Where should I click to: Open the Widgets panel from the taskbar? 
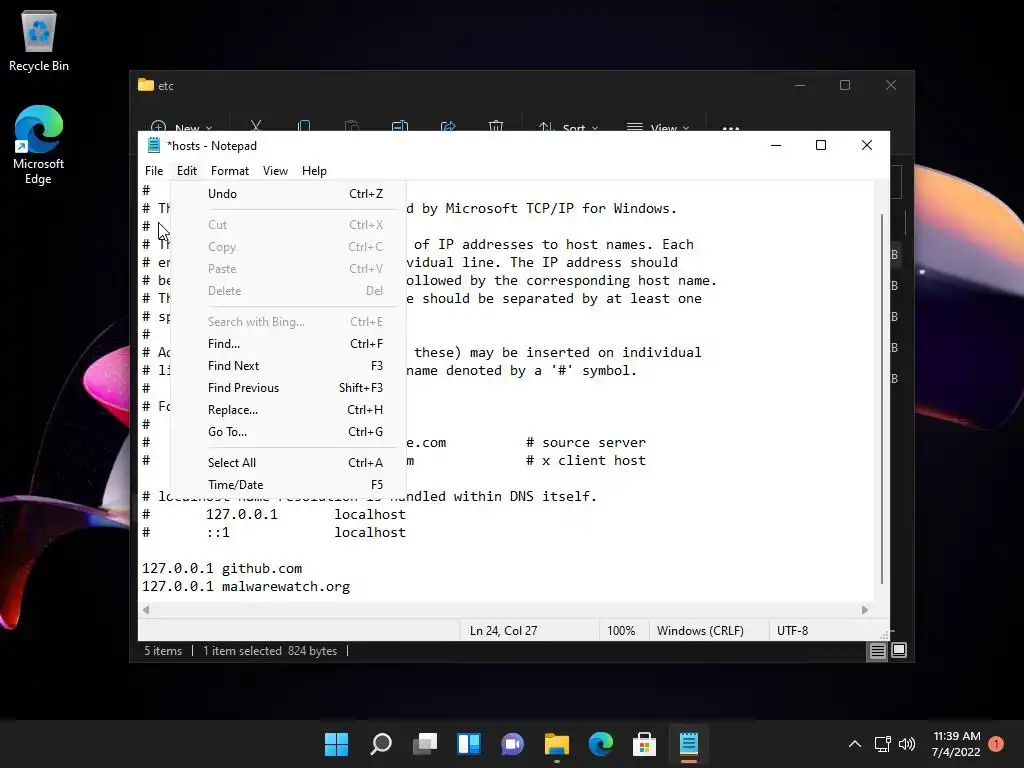tap(469, 744)
